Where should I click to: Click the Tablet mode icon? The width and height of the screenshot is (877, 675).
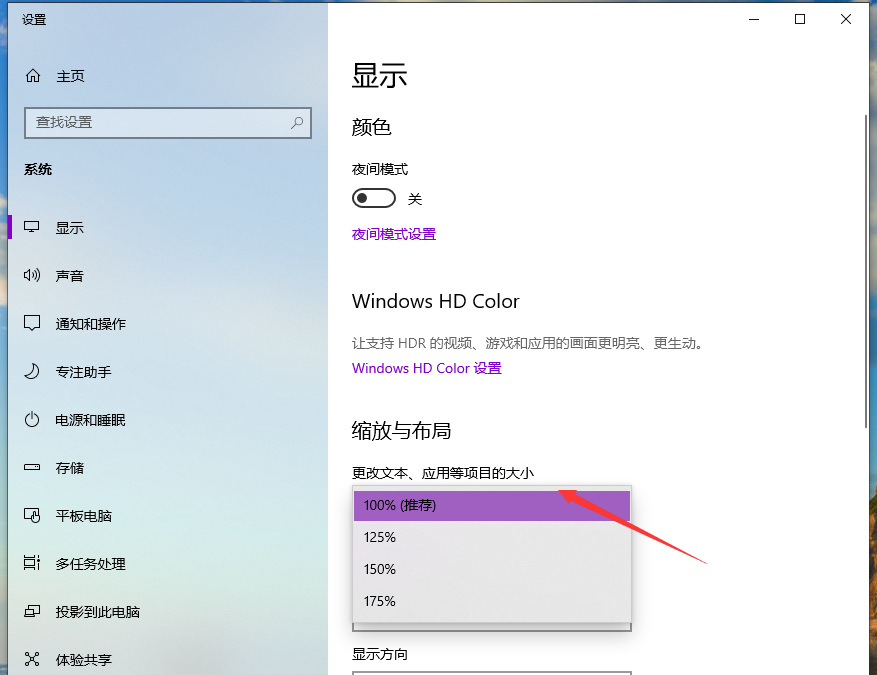[x=33, y=516]
